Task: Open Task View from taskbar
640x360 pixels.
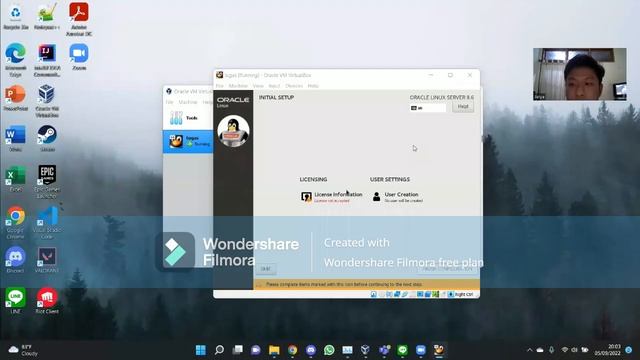Action: [x=238, y=350]
